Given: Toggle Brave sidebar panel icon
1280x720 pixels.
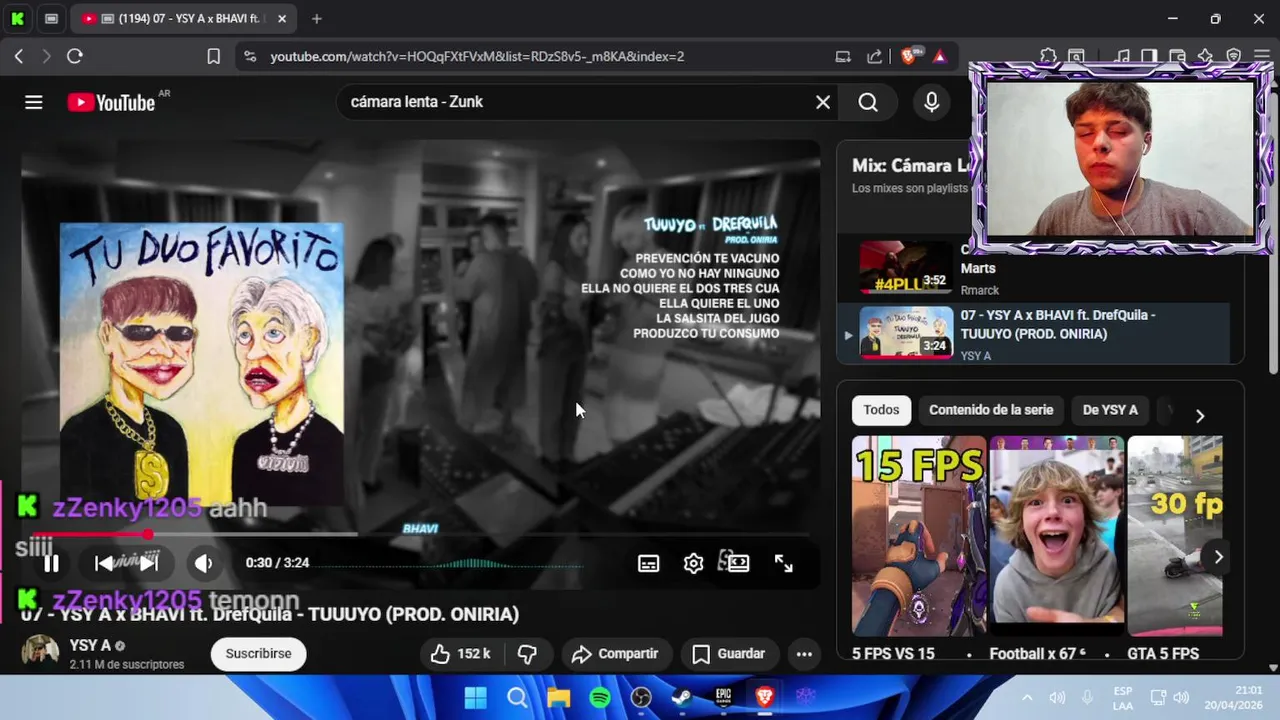Looking at the screenshot, I should click(x=1149, y=56).
